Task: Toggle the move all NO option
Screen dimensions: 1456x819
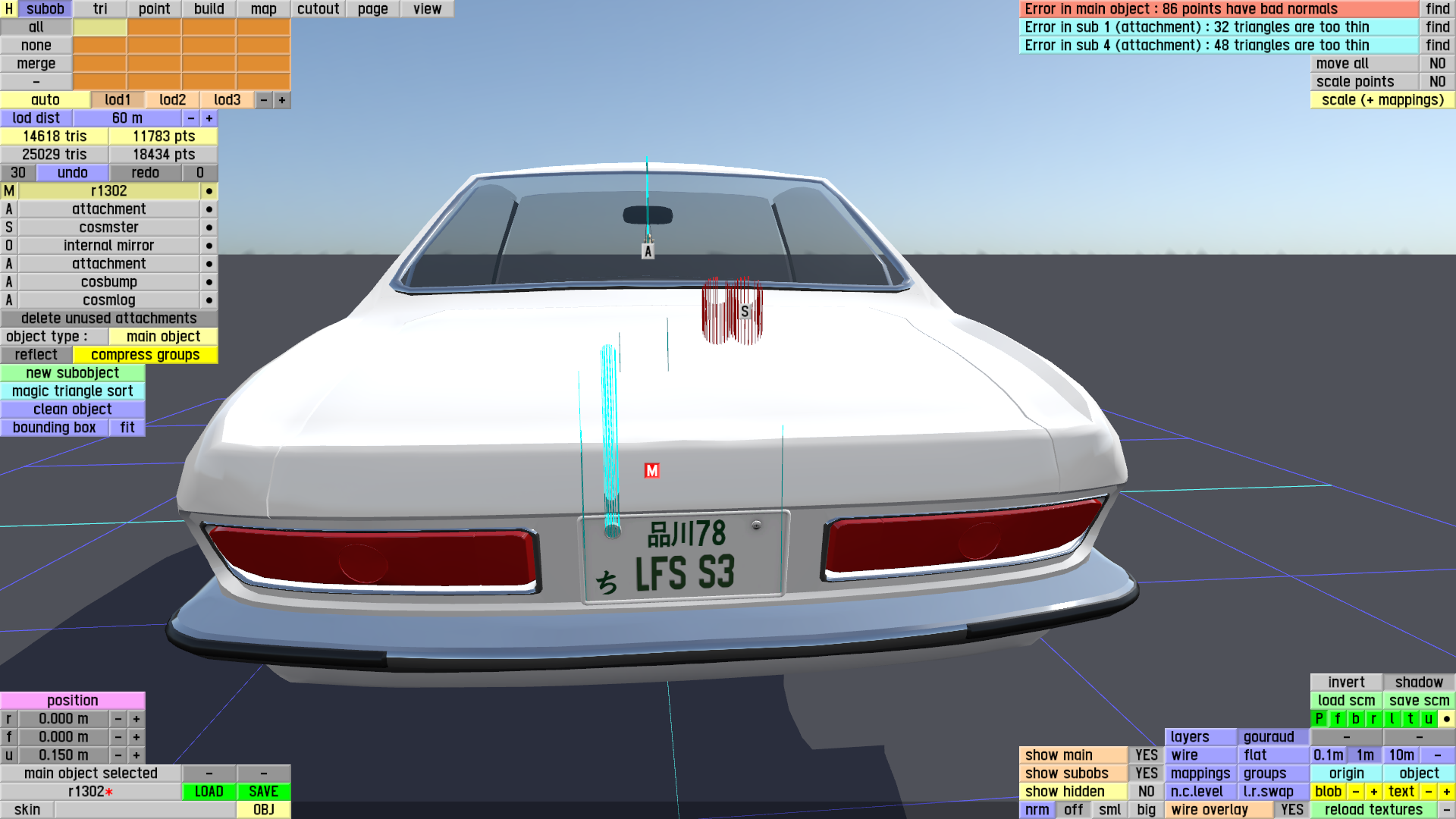Action: (x=1437, y=64)
